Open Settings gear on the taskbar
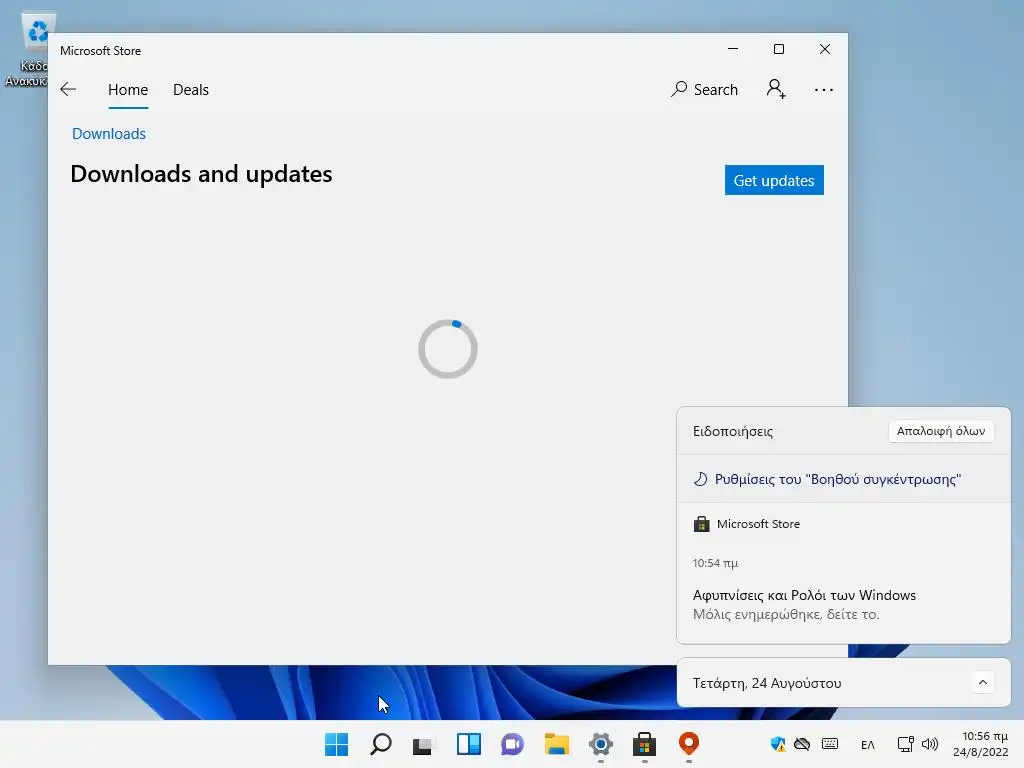The image size is (1024, 768). click(600, 744)
